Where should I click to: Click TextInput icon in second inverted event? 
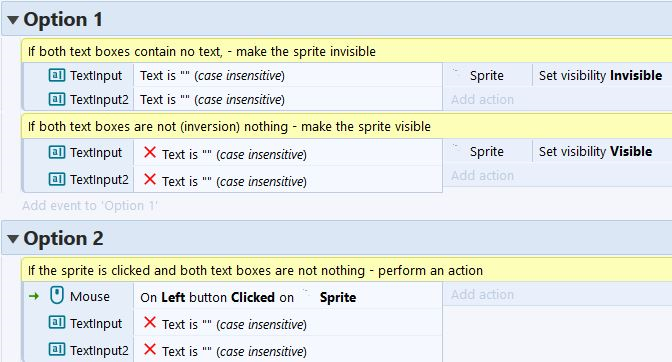click(x=57, y=152)
